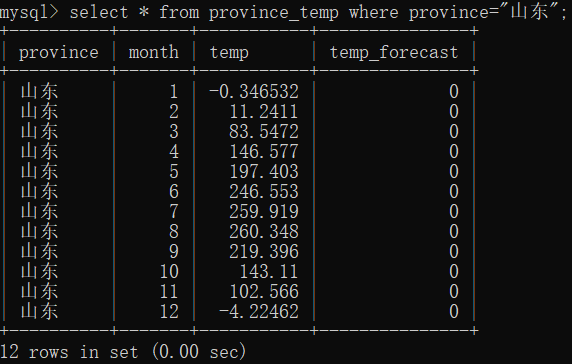
Task: Click forecast 0 in month 12 row
Action: pyautogui.click(x=454, y=312)
